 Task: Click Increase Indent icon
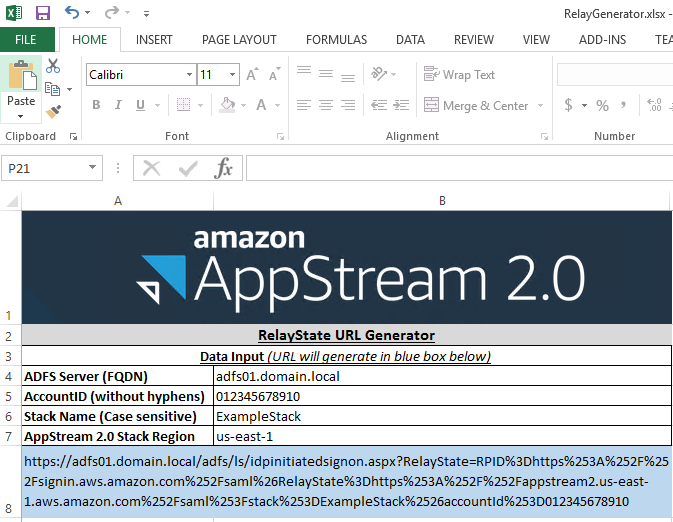pyautogui.click(x=401, y=105)
